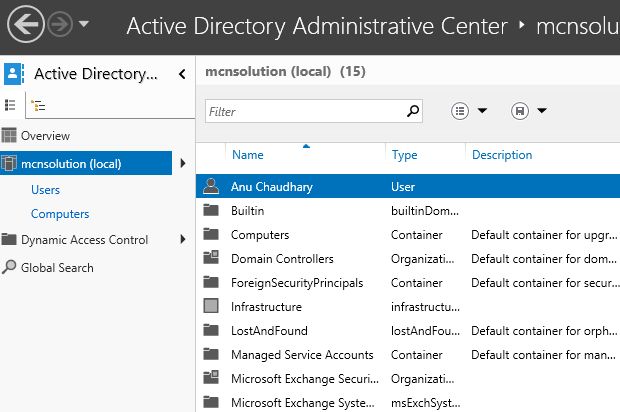This screenshot has height=412, width=620.
Task: Open the Overview node
Action: 45,136
